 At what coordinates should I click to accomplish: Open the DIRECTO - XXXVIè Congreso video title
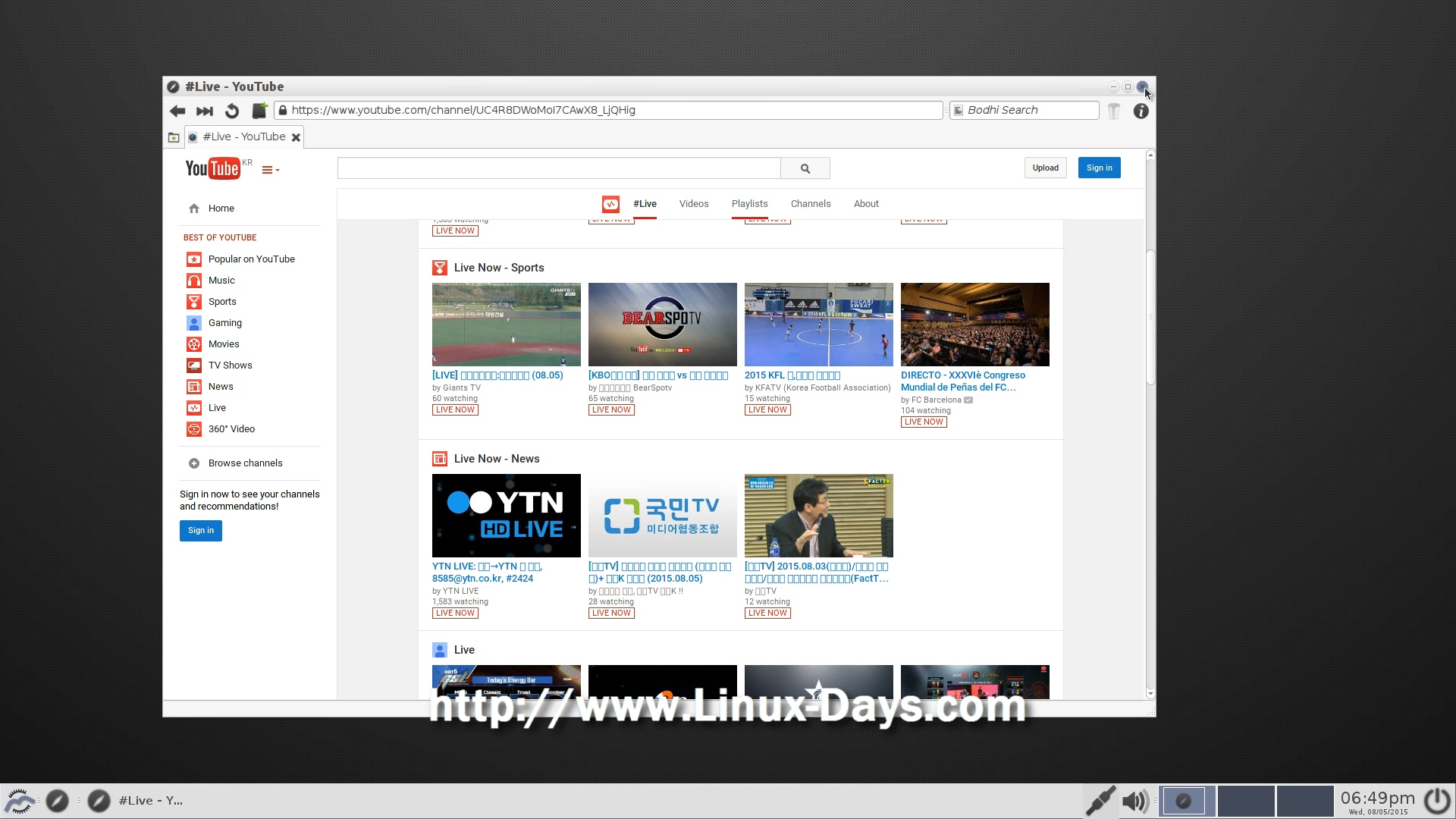[x=963, y=381]
